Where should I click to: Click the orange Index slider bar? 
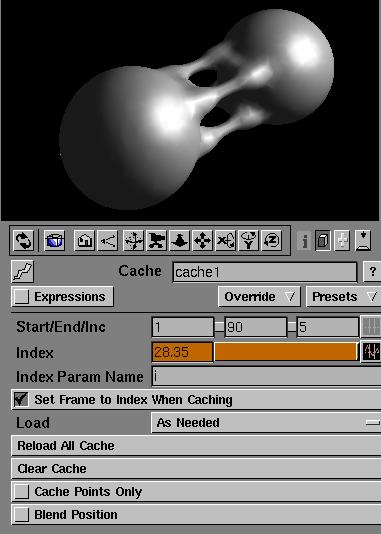click(286, 352)
